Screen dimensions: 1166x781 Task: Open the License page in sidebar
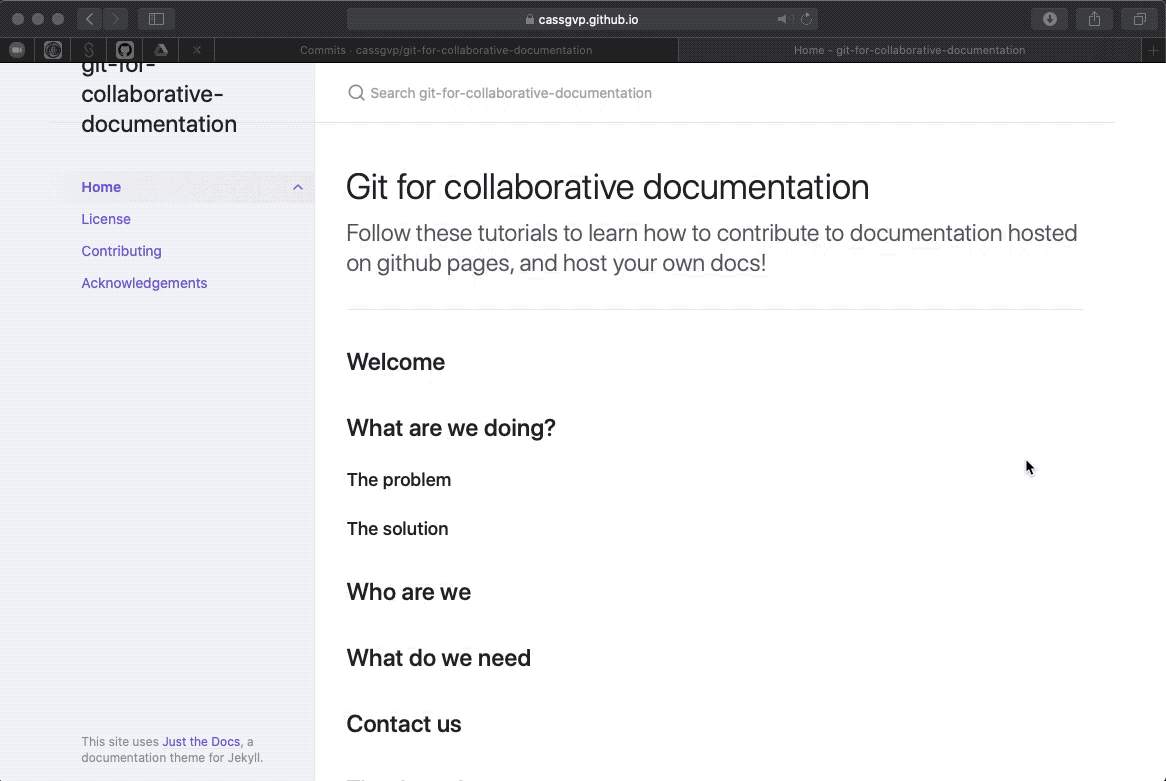pos(106,219)
